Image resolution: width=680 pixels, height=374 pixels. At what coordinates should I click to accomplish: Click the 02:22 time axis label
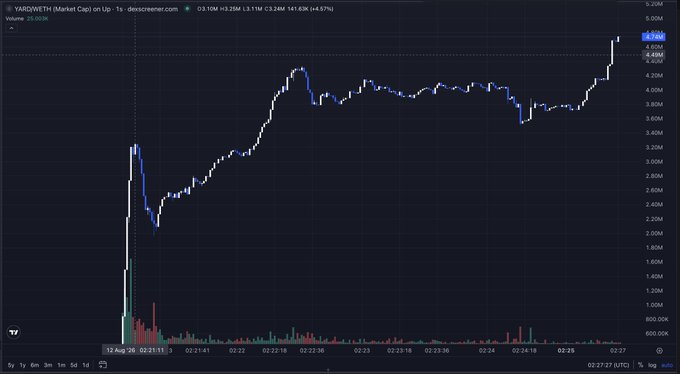pos(237,351)
